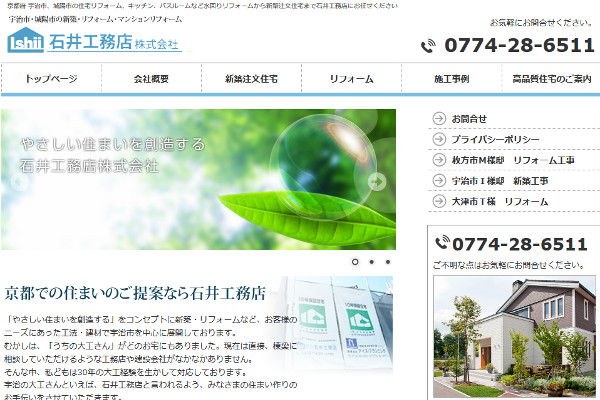Click the arrow icon beside お問合せ
Image resolution: width=600 pixels, height=400 pixels.
[439, 118]
